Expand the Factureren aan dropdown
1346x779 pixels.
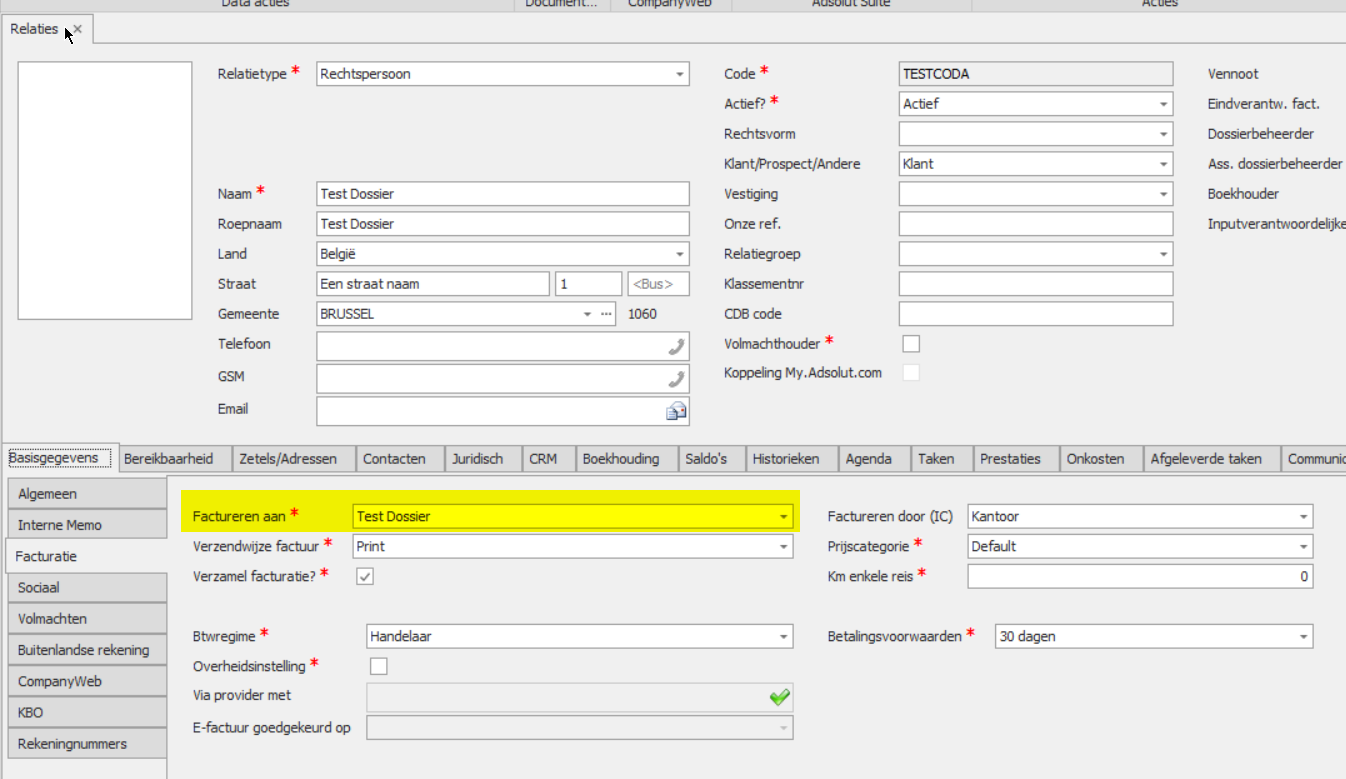tap(783, 517)
